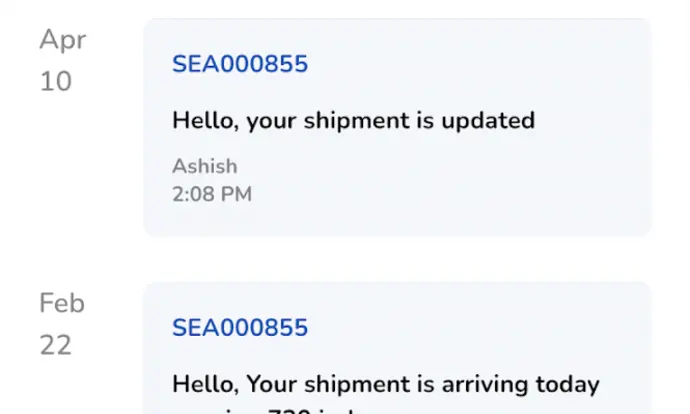Click the word 'Hello' in April 10 message

point(205,121)
